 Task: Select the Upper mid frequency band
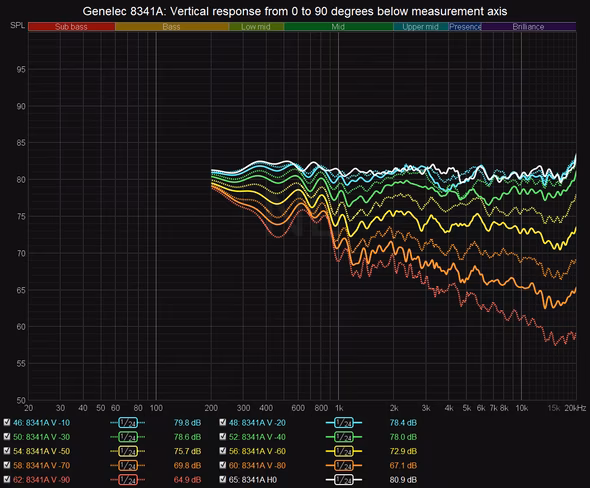(x=421, y=27)
